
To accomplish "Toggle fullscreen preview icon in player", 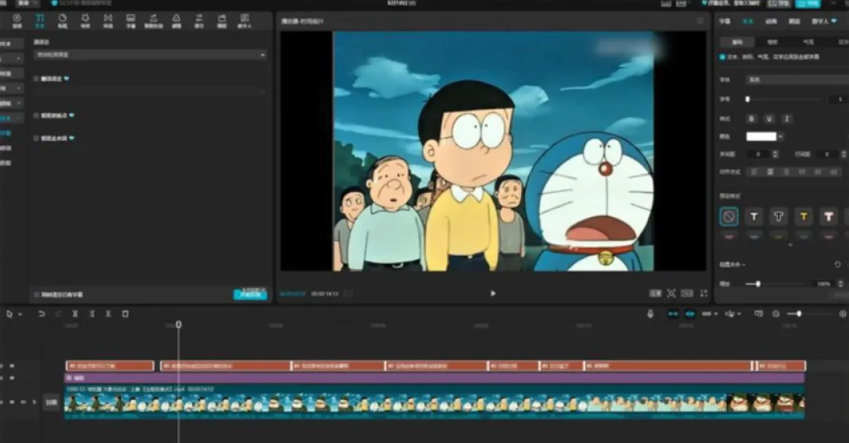I will click(704, 293).
